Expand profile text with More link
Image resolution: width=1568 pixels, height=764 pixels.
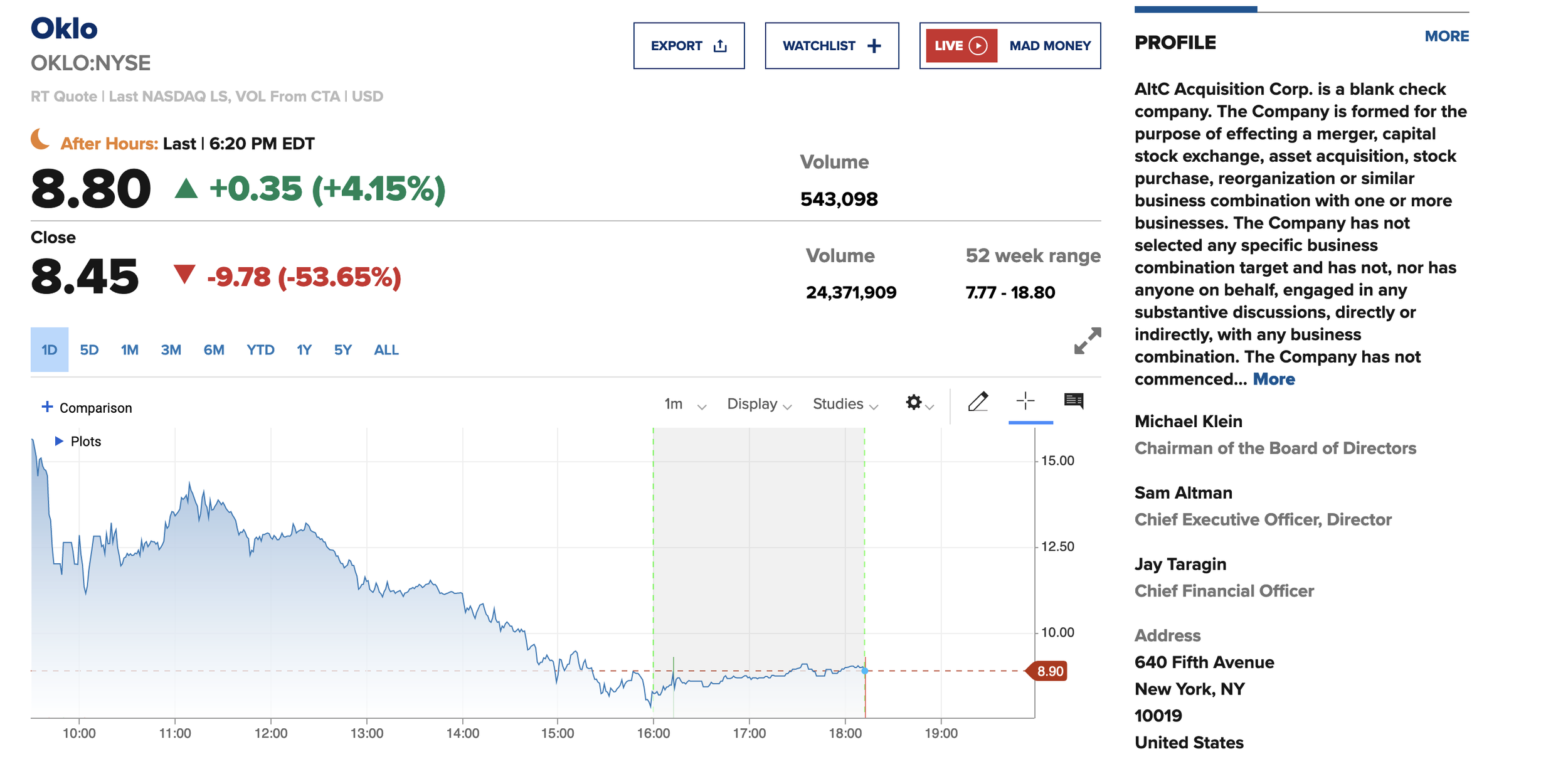[x=1273, y=379]
